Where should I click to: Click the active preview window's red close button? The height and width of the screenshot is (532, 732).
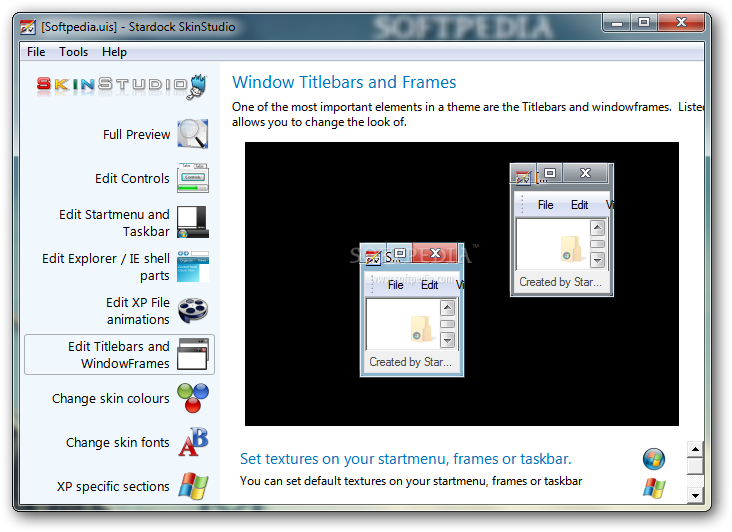pyautogui.click(x=435, y=253)
